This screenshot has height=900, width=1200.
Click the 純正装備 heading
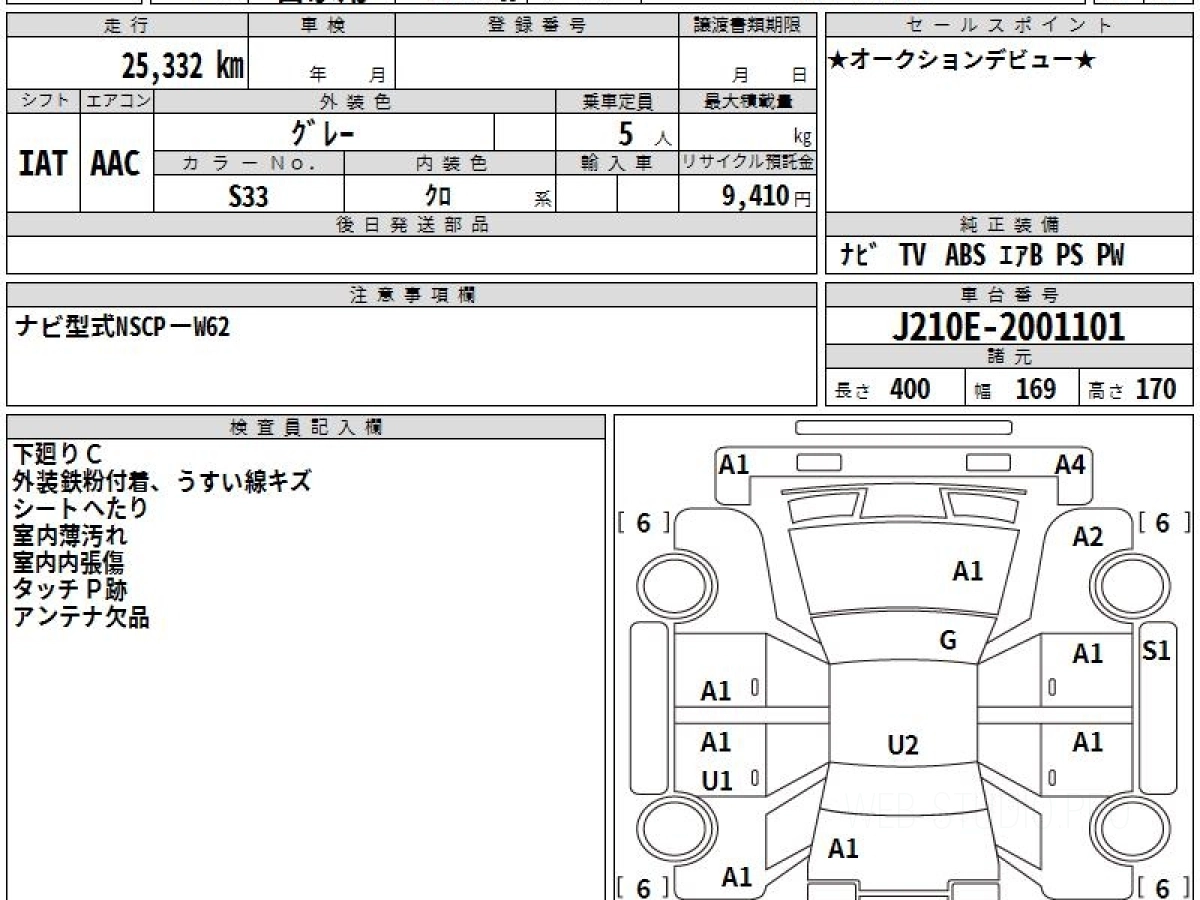click(1009, 225)
